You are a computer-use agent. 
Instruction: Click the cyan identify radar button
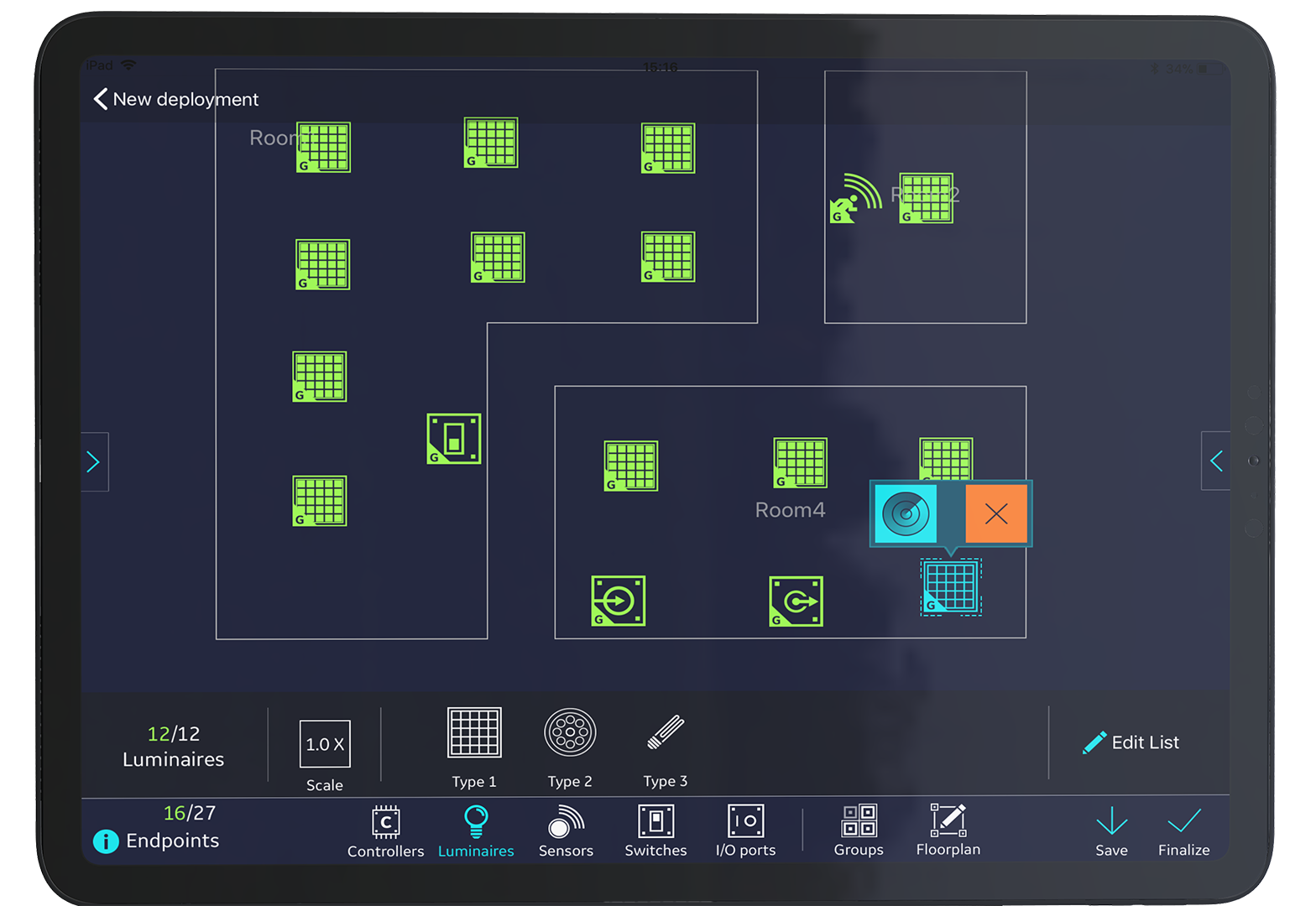point(906,513)
